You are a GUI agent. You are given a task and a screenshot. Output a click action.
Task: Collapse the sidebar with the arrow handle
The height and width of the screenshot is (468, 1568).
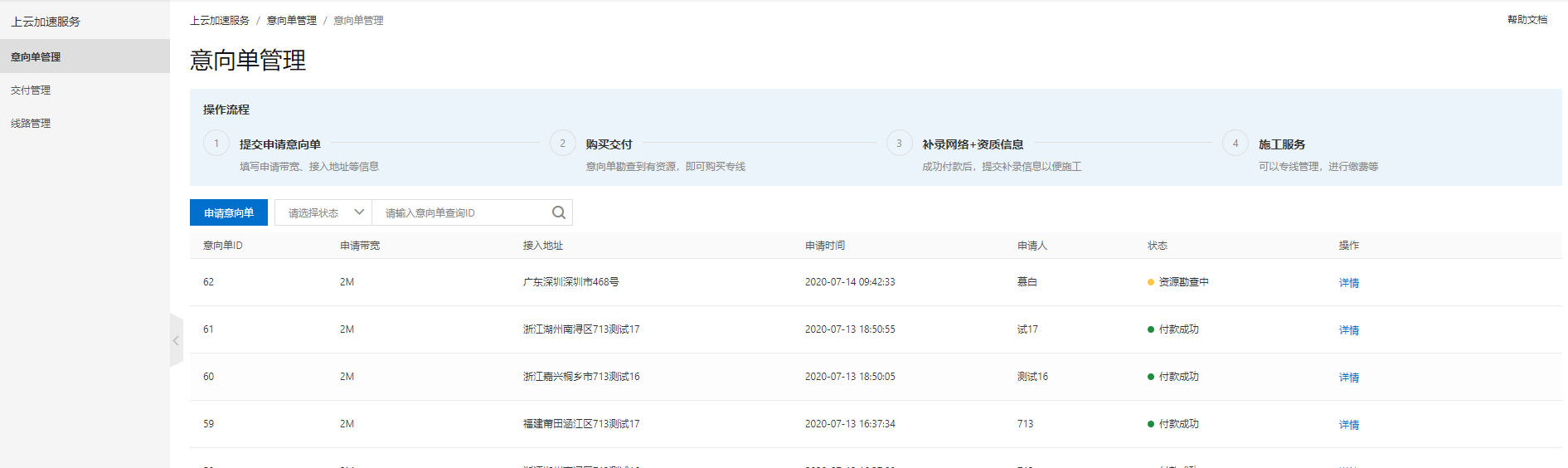coord(176,340)
